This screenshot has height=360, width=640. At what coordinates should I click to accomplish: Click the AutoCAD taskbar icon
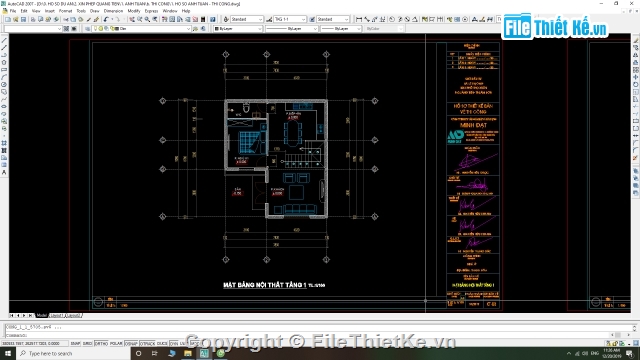tap(204, 353)
